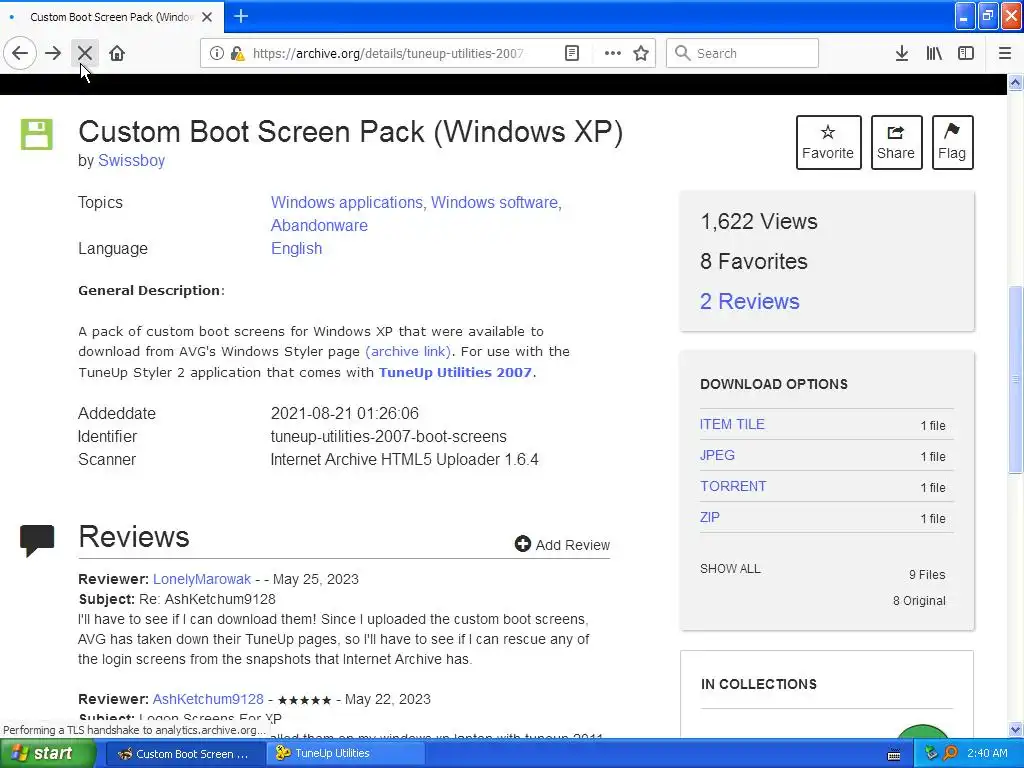Viewport: 1024px width, 768px height.
Task: Click the vertical scrollbar thumb
Action: pos(1016,379)
